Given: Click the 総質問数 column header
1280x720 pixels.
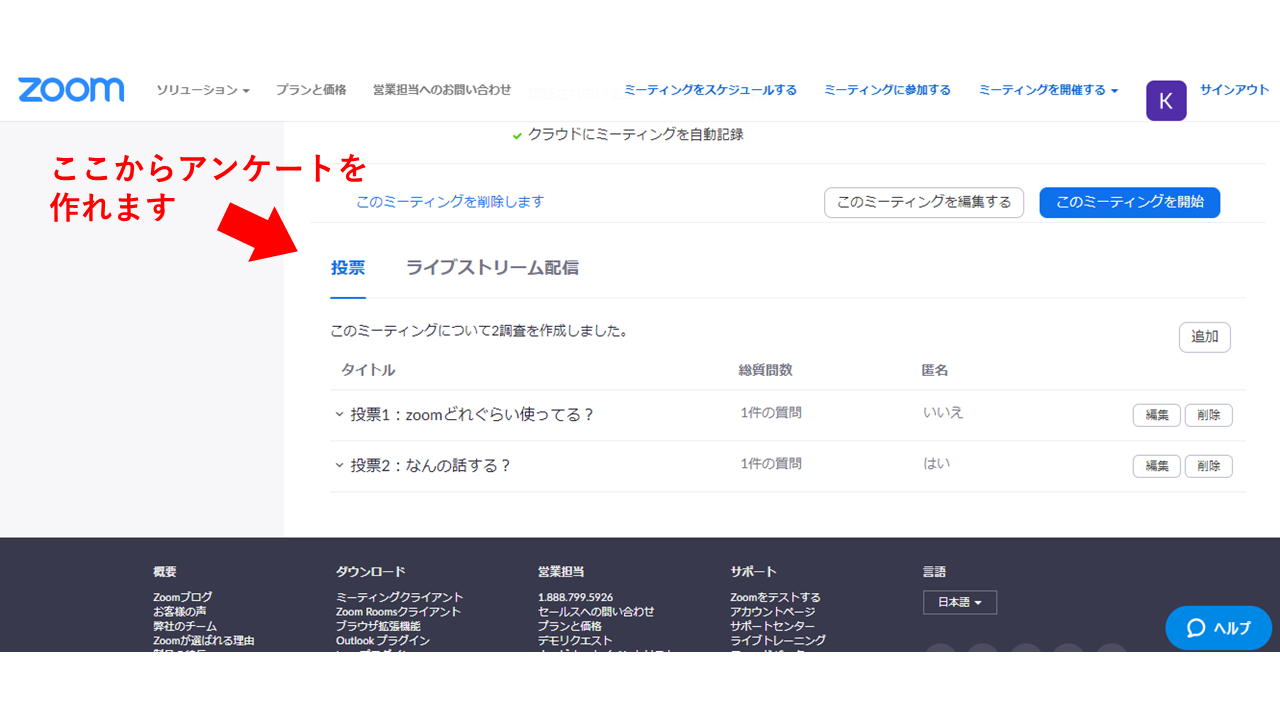Looking at the screenshot, I should (766, 370).
